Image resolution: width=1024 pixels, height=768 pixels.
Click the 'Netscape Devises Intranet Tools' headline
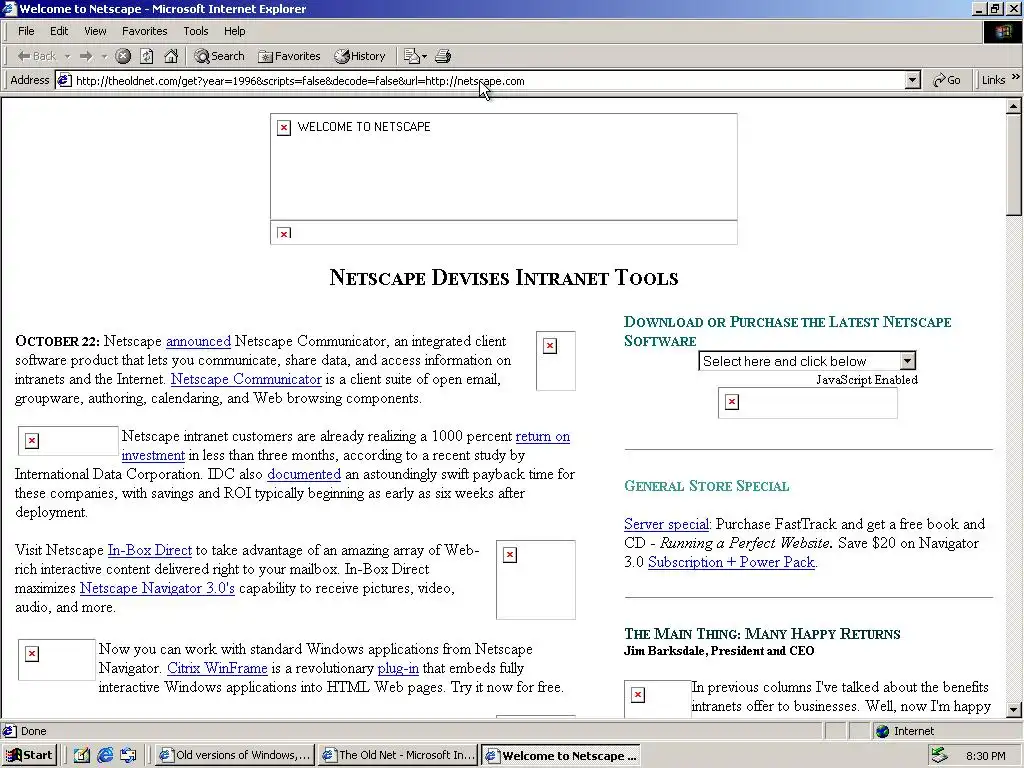(x=504, y=278)
